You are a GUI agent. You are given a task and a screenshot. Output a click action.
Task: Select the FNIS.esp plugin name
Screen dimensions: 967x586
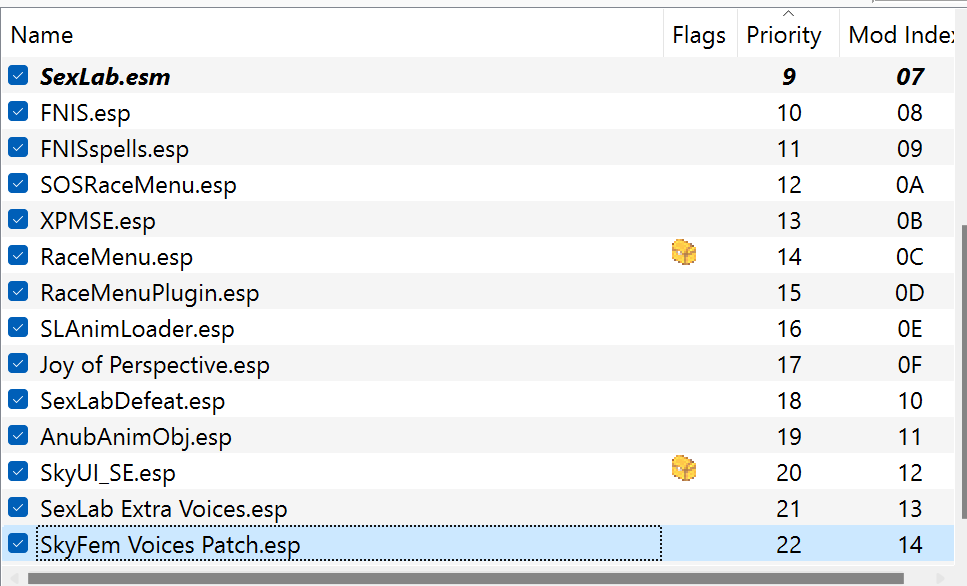[85, 113]
